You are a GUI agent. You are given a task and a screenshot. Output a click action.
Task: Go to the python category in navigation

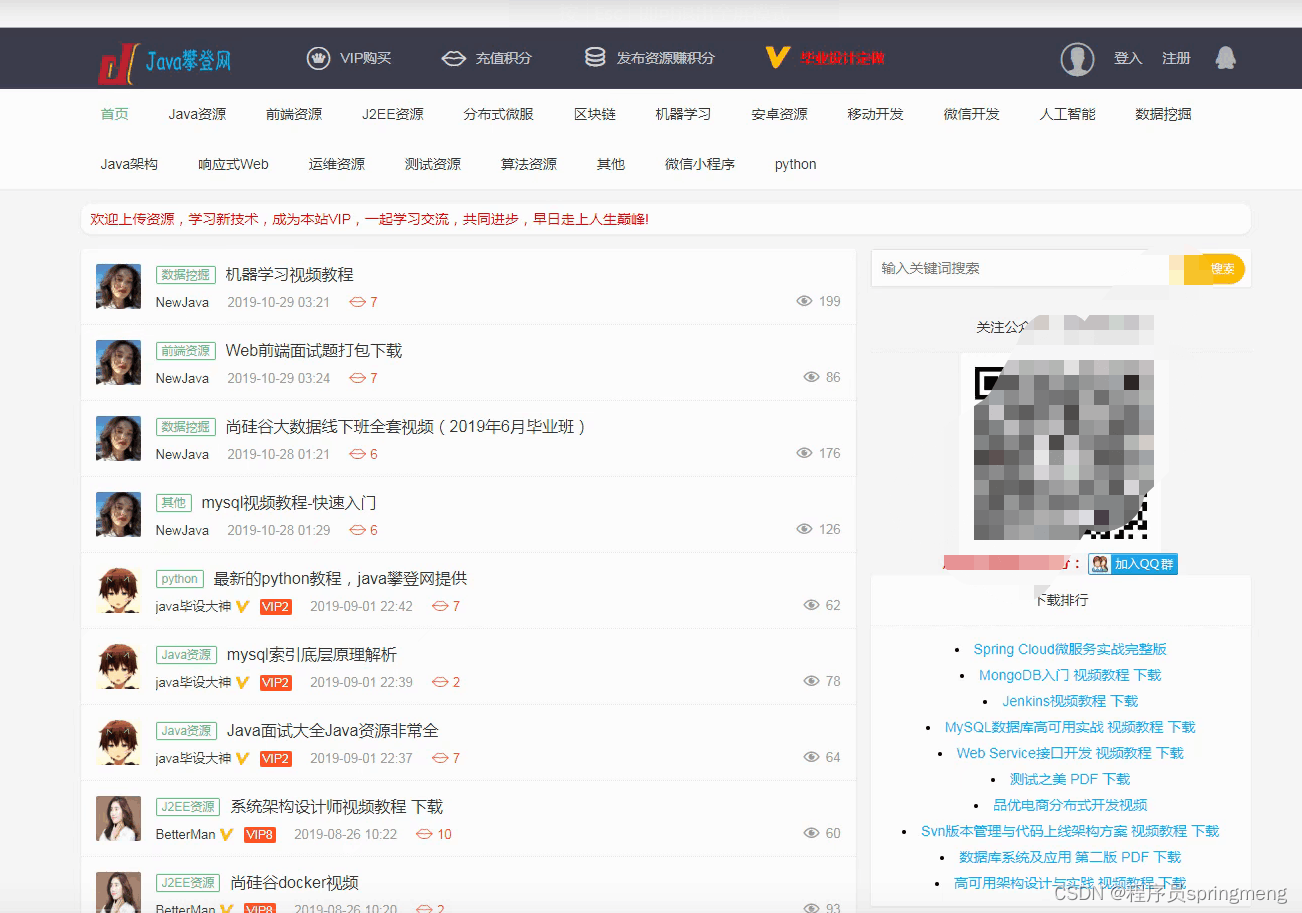[796, 164]
